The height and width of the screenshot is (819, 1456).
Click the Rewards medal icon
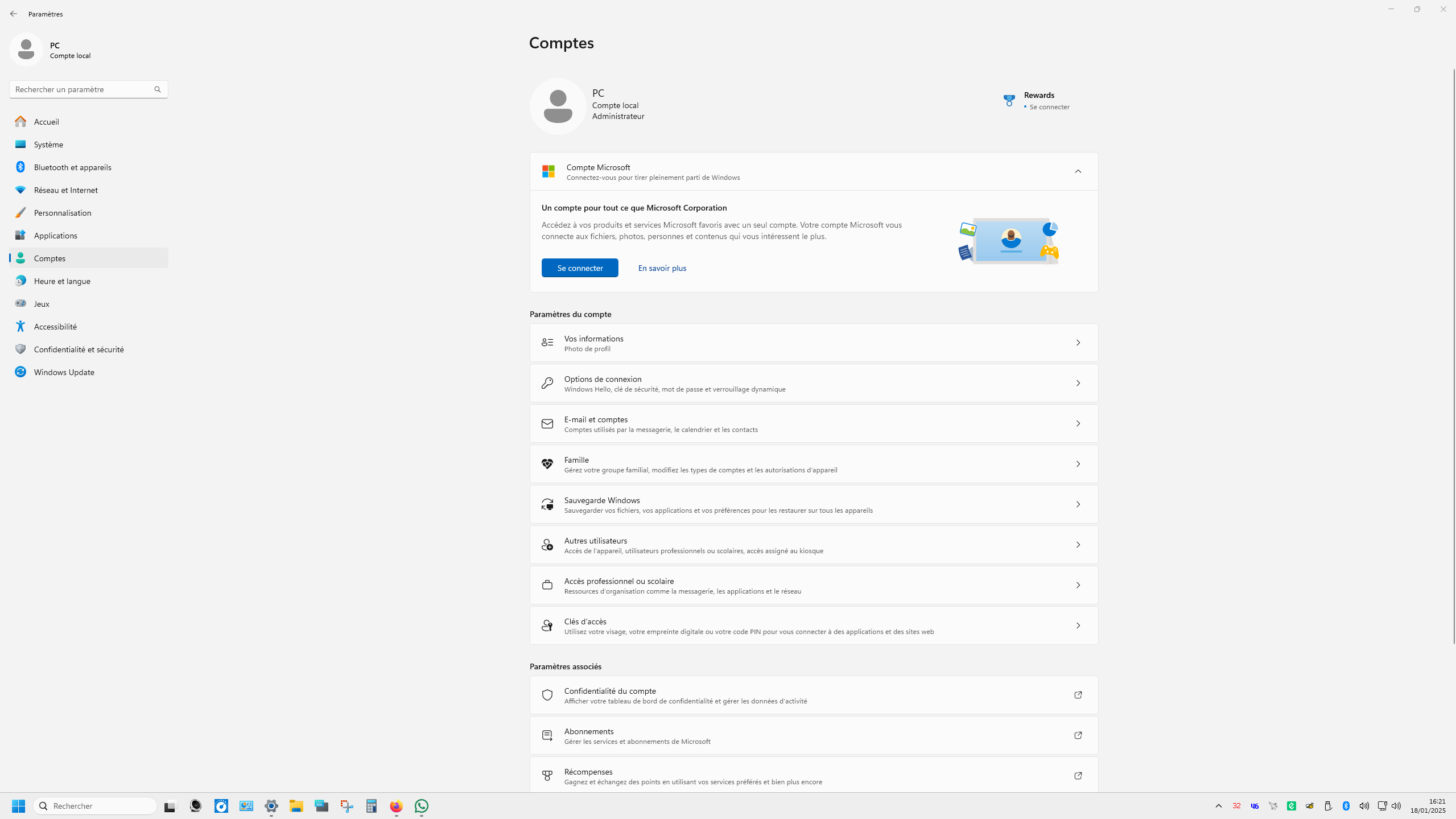click(x=1009, y=101)
